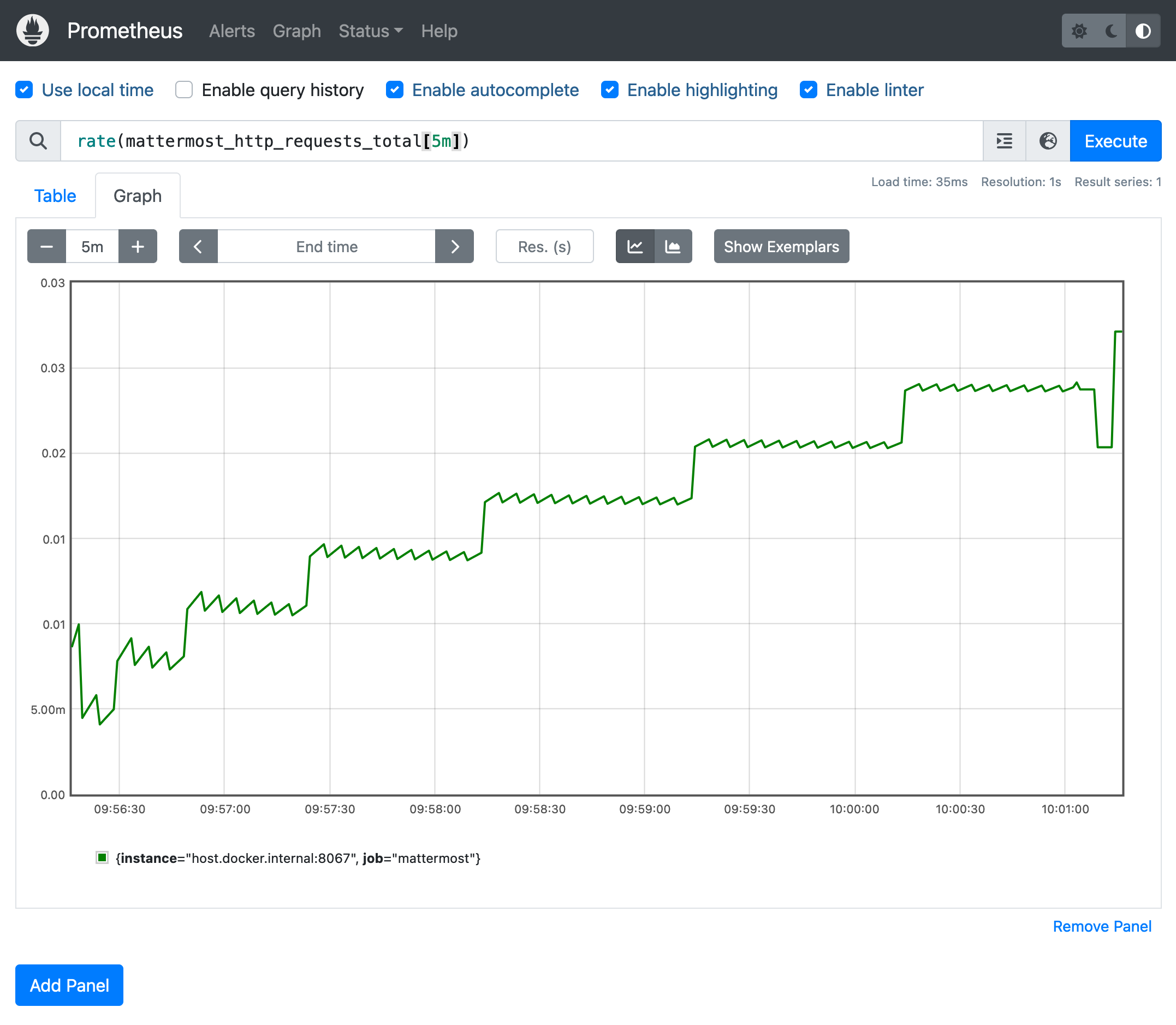The image size is (1176, 1025).
Task: Switch to light theme sun icon
Action: pyautogui.click(x=1079, y=31)
